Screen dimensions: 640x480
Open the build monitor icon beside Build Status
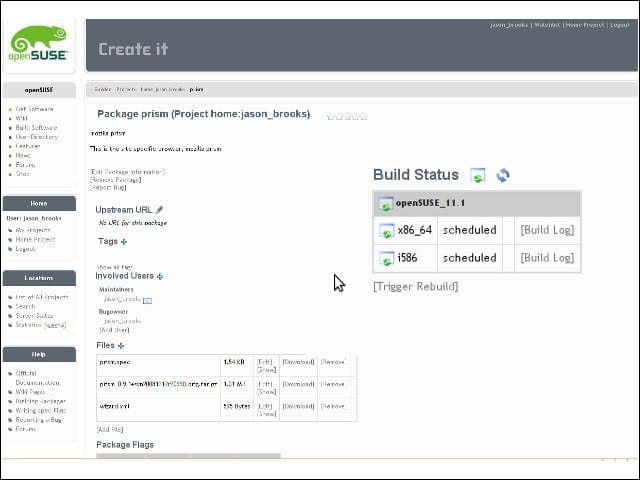click(478, 176)
